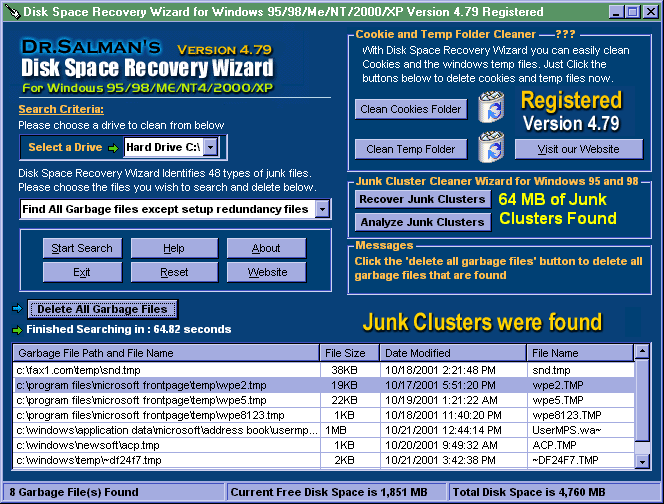Image resolution: width=664 pixels, height=504 pixels.
Task: Open the About dialog
Action: (266, 248)
